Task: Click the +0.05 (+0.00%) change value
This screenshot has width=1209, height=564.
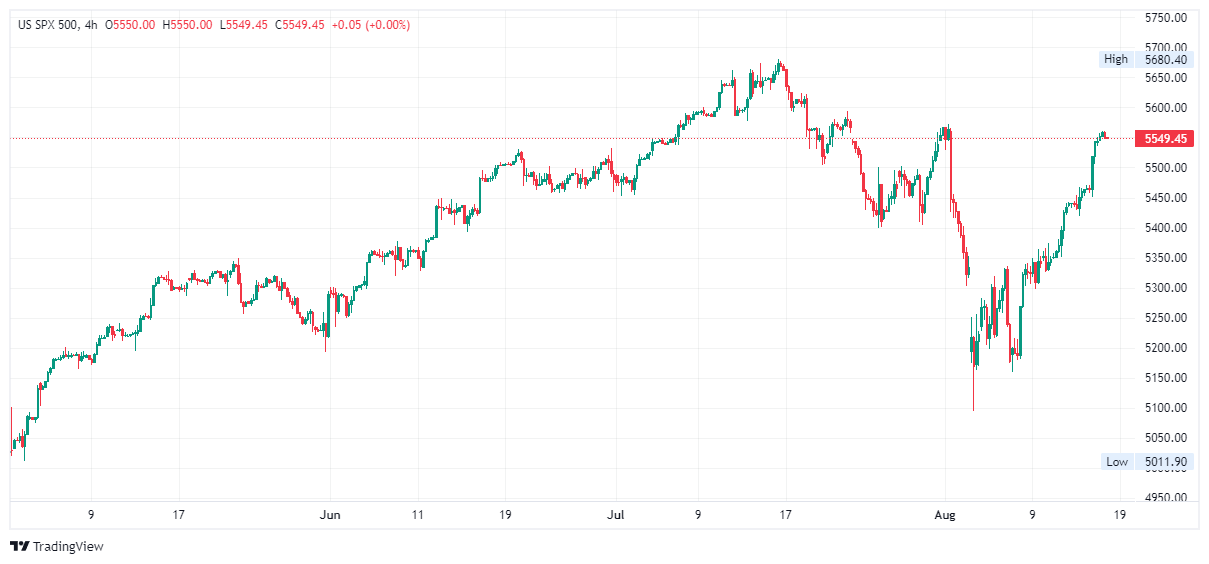Action: (x=370, y=25)
